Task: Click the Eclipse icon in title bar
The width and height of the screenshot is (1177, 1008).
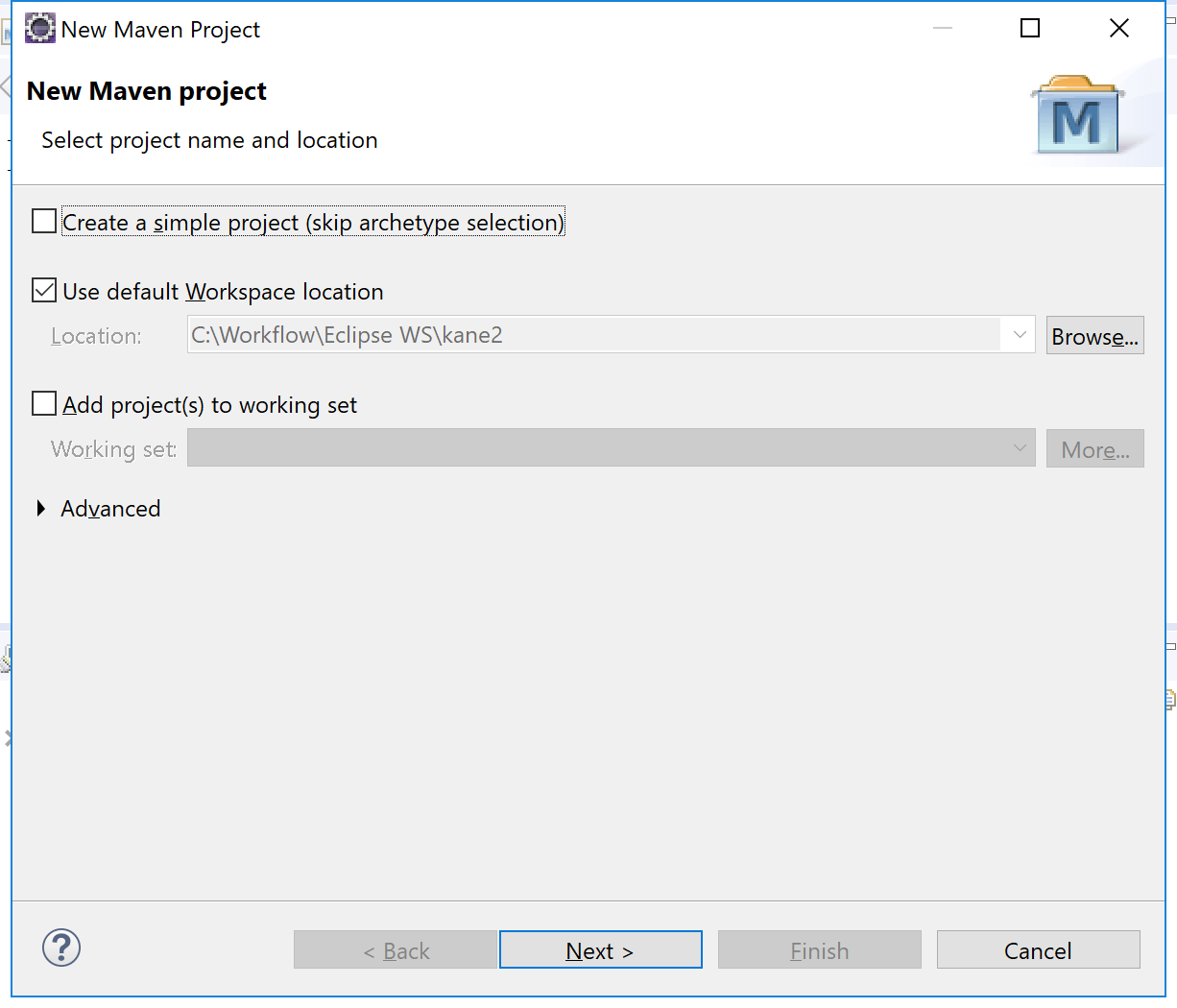Action: (x=40, y=29)
